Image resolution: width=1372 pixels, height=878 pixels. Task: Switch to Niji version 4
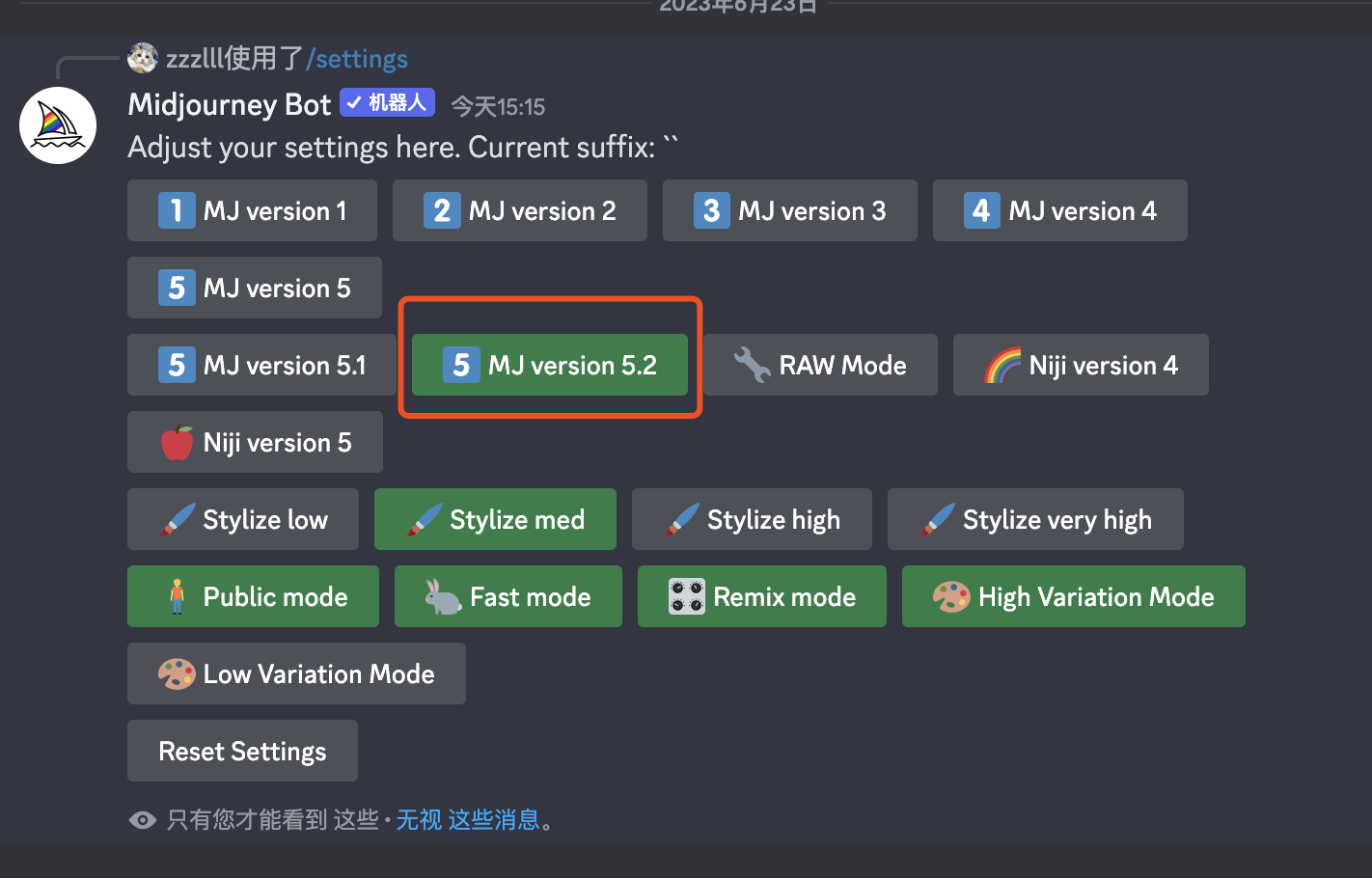point(1081,365)
